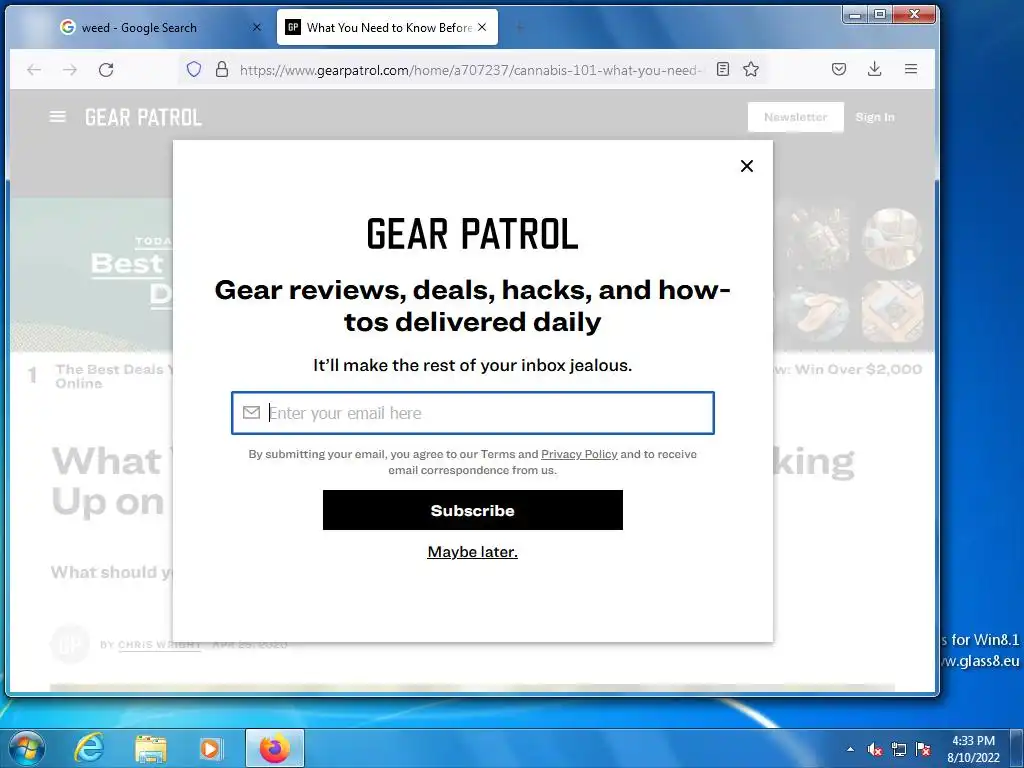Open a new browser tab

pos(520,27)
